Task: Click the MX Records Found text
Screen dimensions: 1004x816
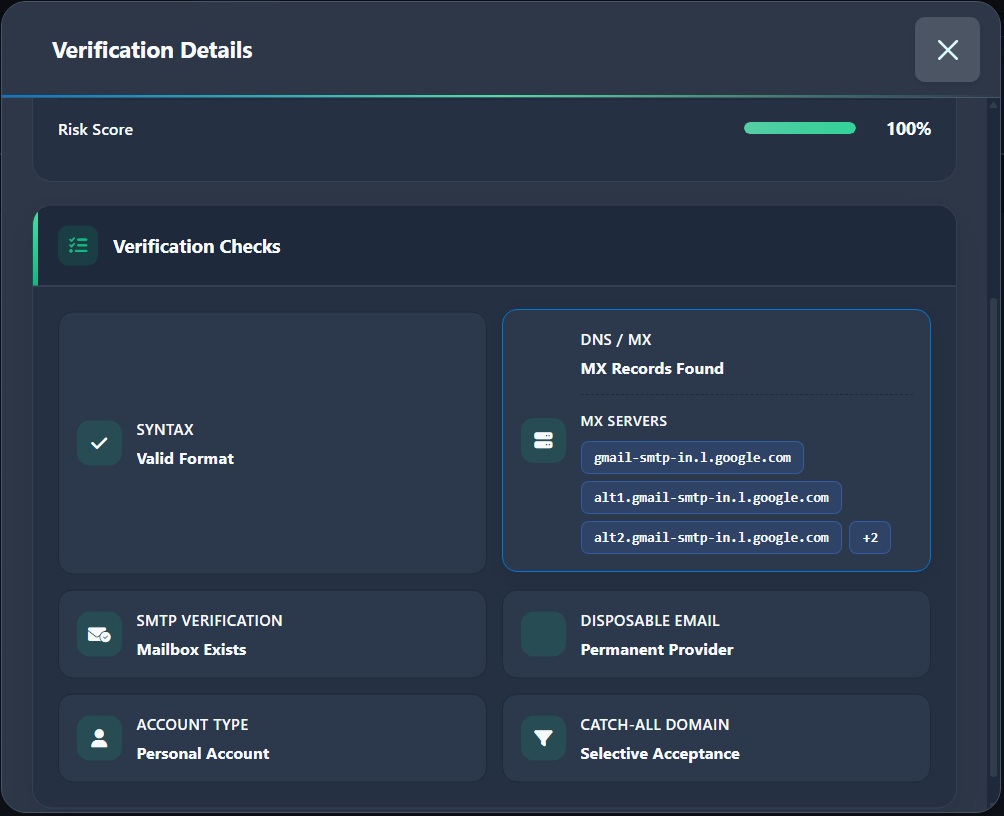Action: pyautogui.click(x=652, y=368)
